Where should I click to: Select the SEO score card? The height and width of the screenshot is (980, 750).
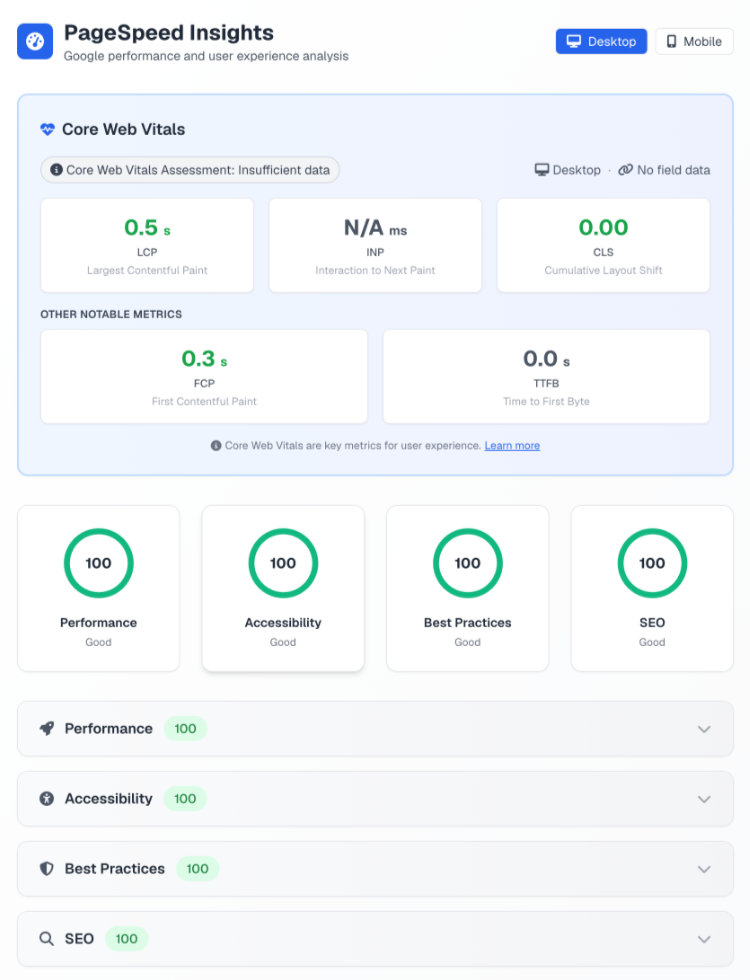click(x=652, y=588)
